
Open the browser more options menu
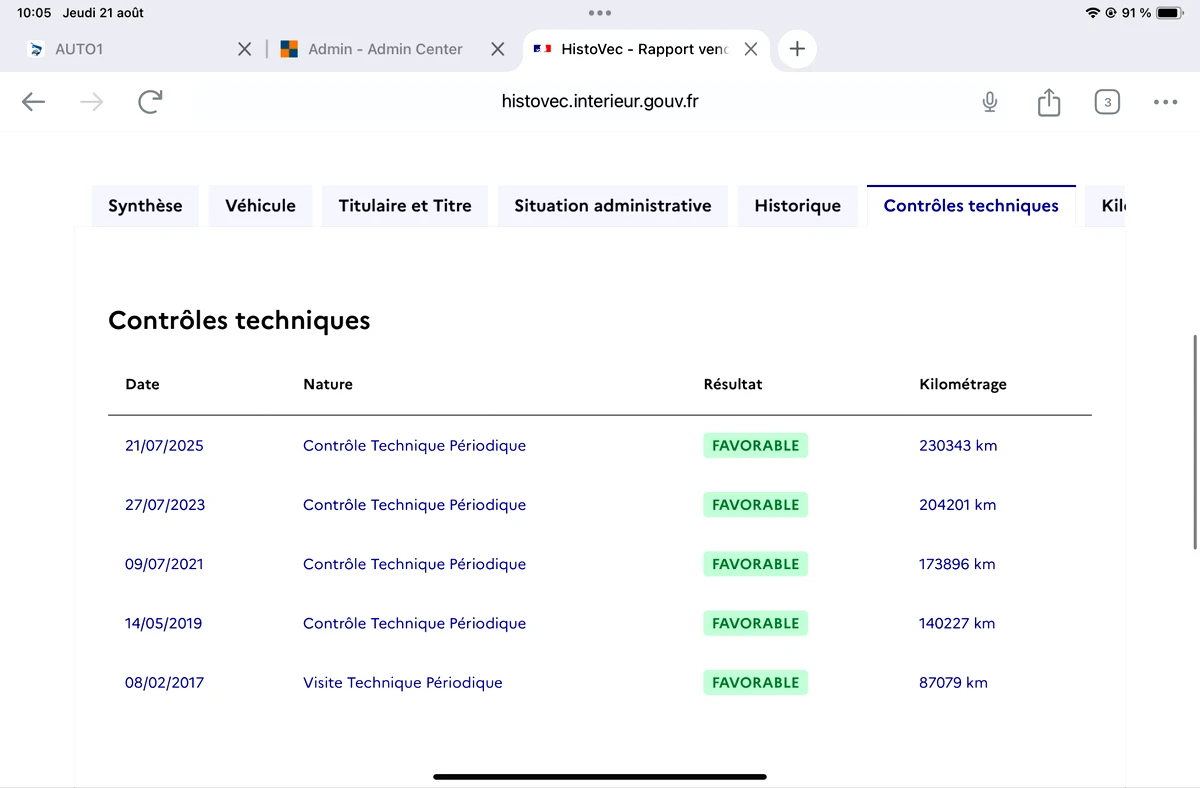click(1165, 102)
